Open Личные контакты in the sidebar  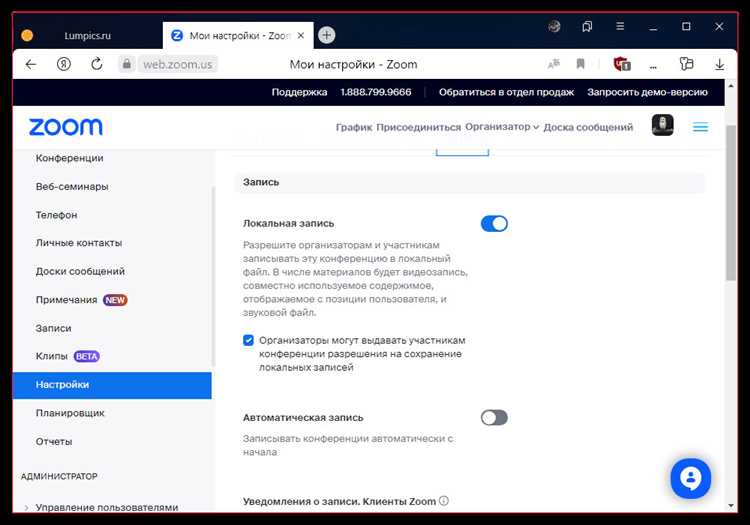78,243
